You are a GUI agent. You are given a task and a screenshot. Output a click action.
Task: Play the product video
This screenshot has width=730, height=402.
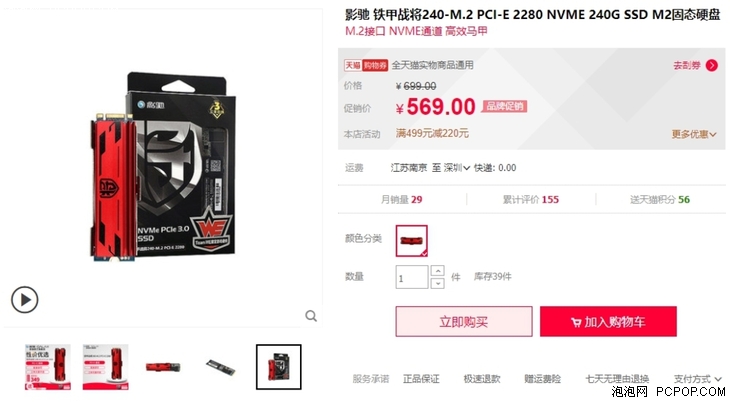tap(24, 300)
